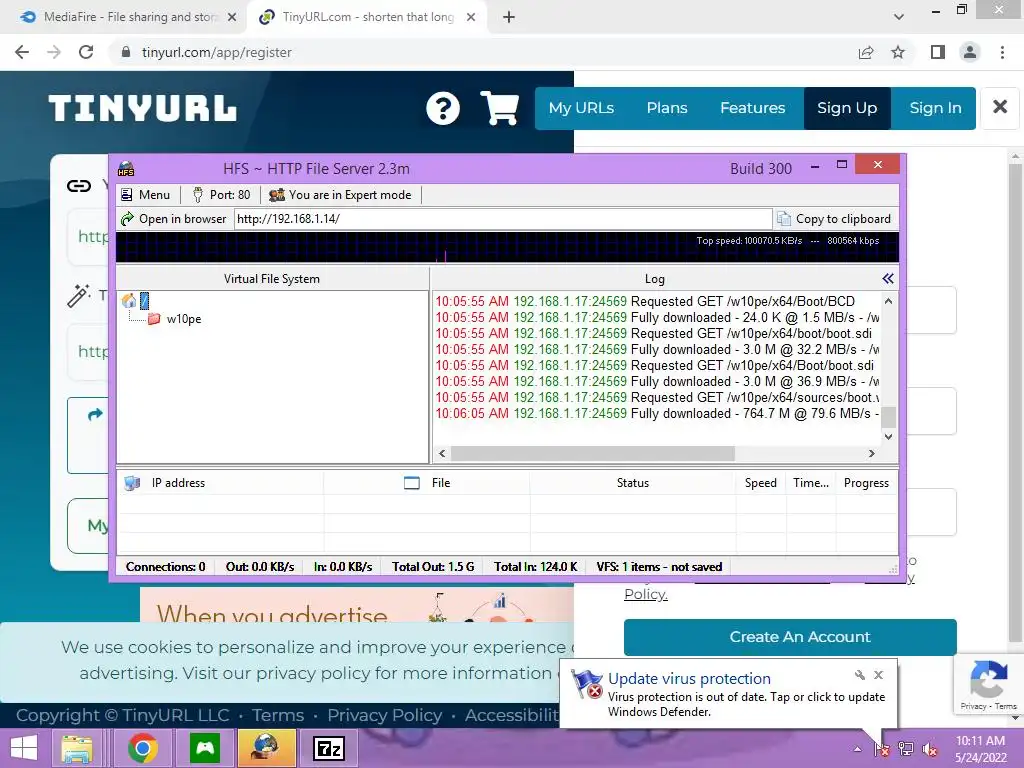Click the log horizontal scrollbar thumb
Image resolution: width=1024 pixels, height=768 pixels.
[592, 453]
